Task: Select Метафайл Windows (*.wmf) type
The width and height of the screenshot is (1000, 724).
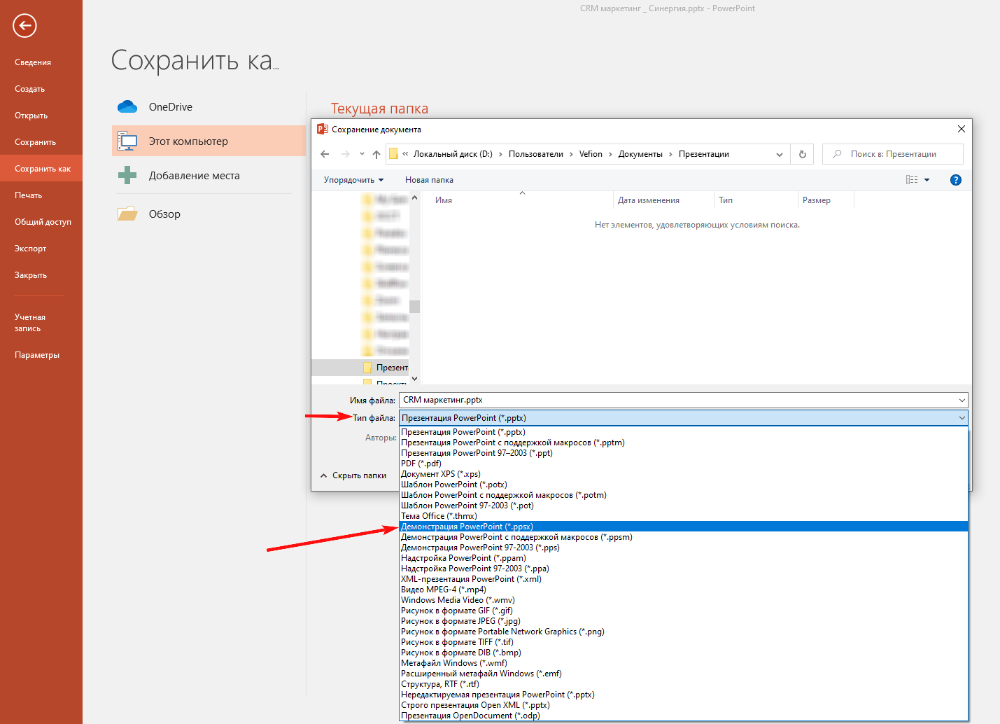Action: click(684, 663)
